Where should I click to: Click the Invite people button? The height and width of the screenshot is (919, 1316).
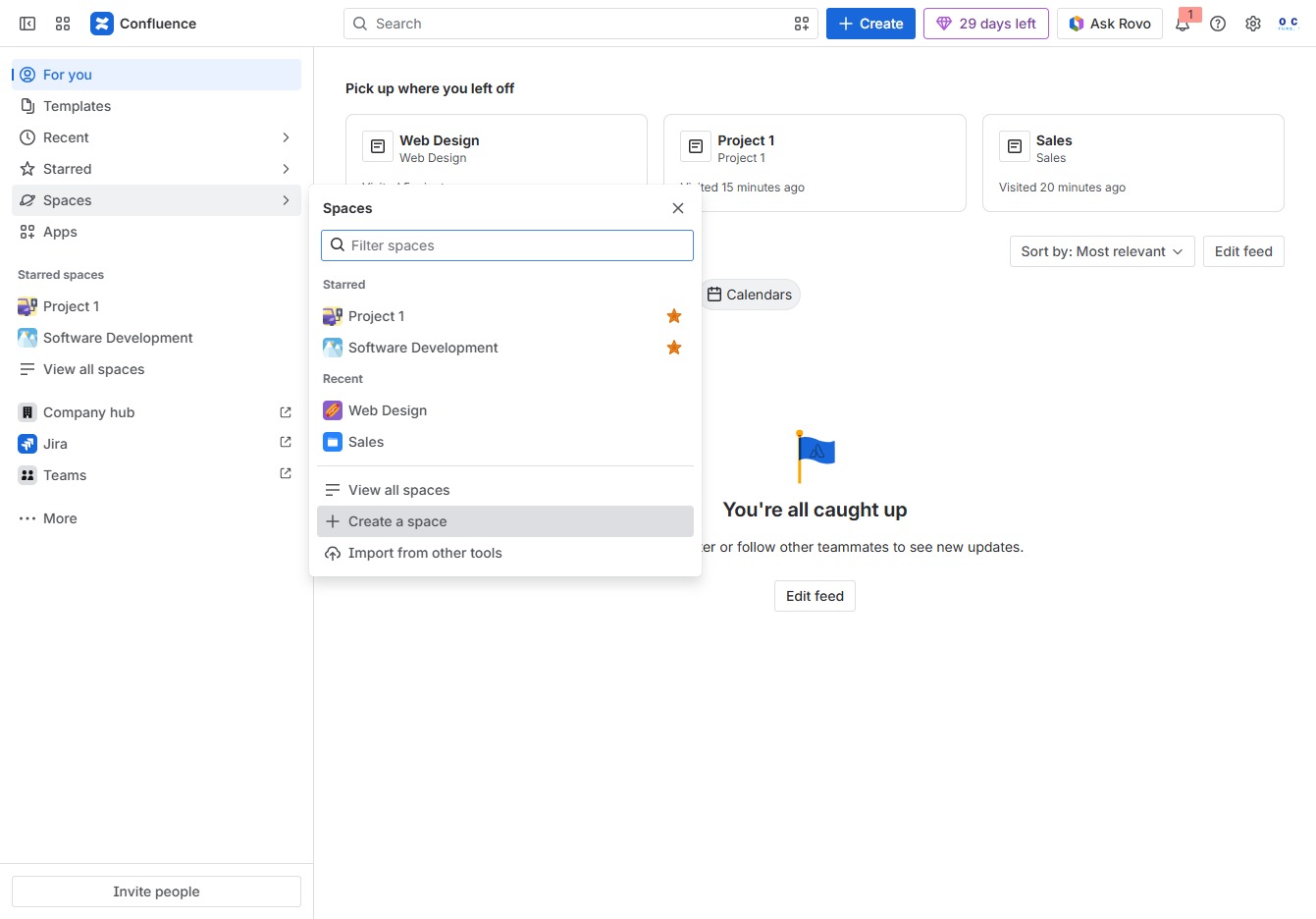156,892
